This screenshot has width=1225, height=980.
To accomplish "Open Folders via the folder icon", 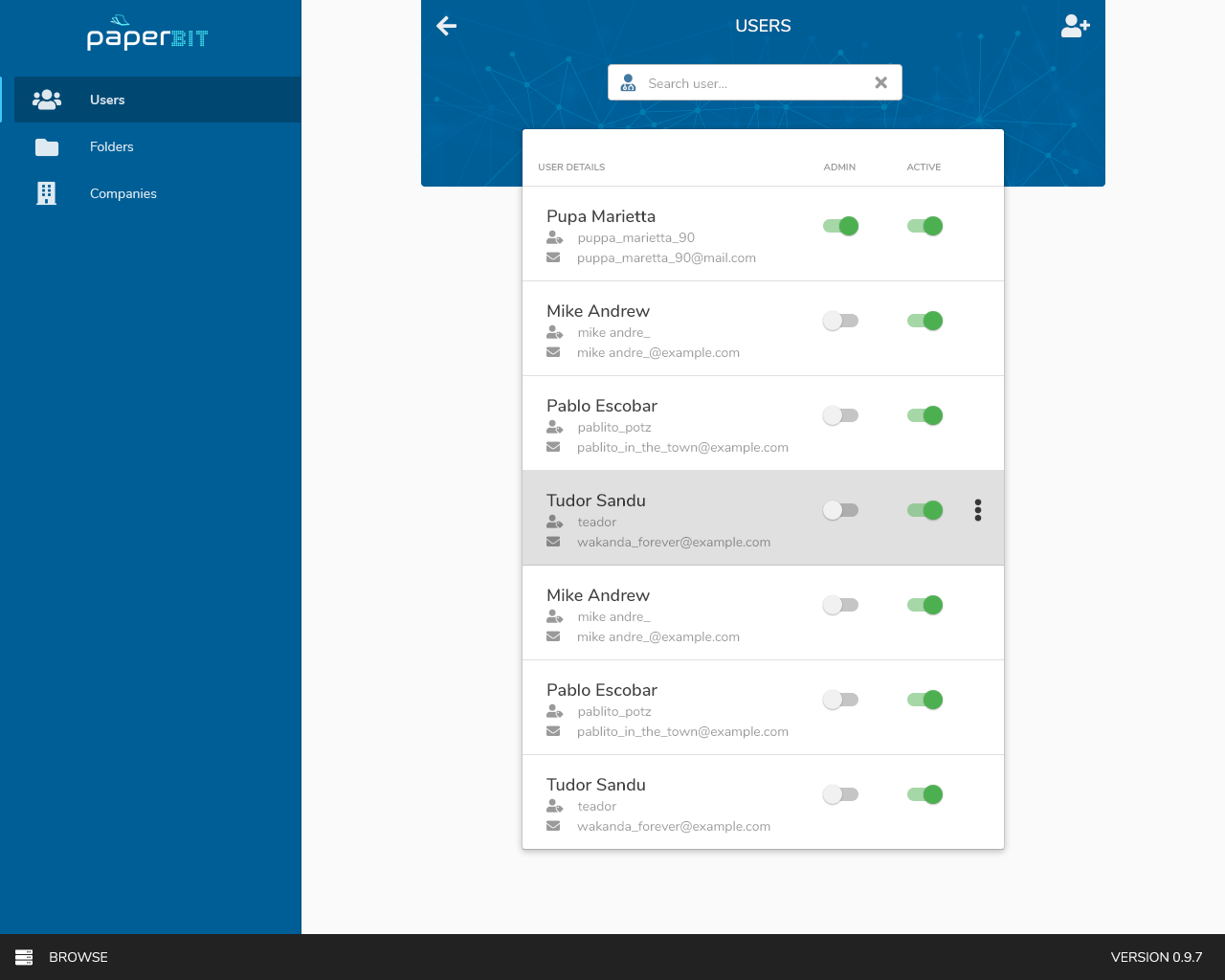I will (x=46, y=146).
